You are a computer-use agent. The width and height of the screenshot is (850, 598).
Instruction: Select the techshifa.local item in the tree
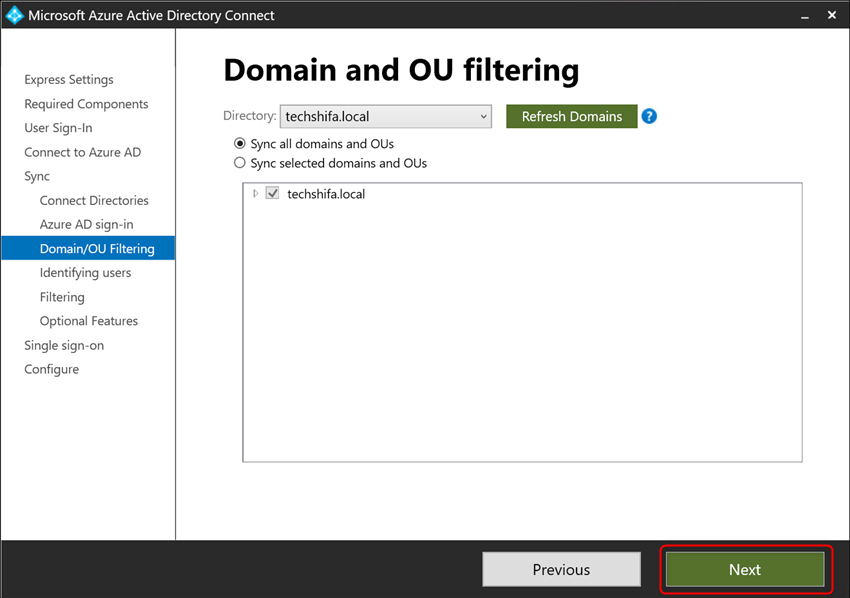(325, 193)
